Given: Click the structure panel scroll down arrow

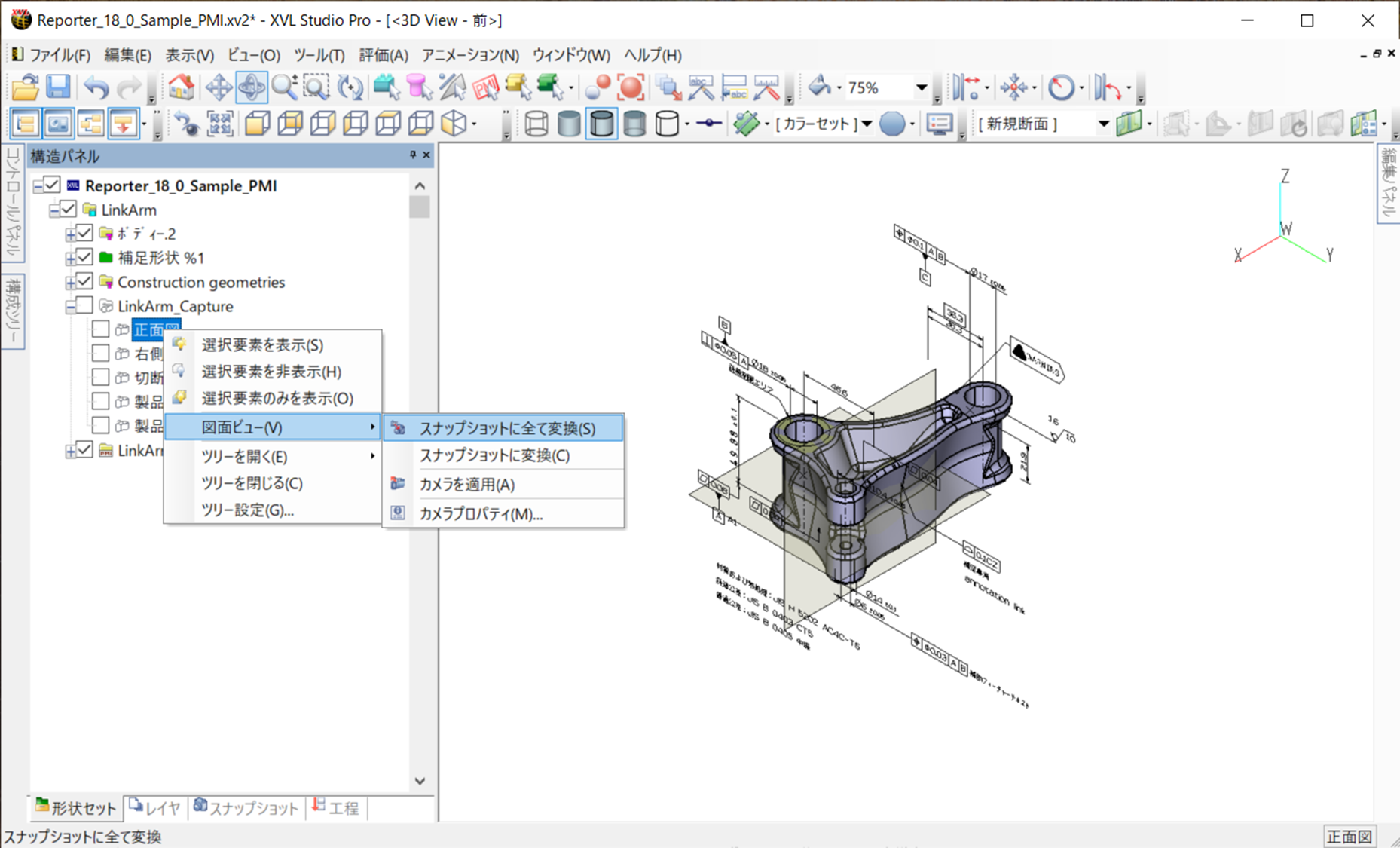Looking at the screenshot, I should (420, 781).
